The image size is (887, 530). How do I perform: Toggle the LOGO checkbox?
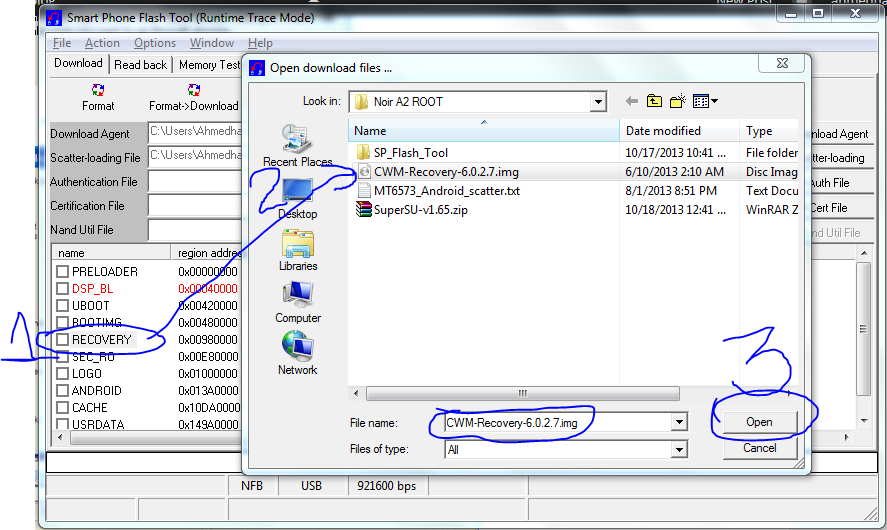tap(62, 373)
